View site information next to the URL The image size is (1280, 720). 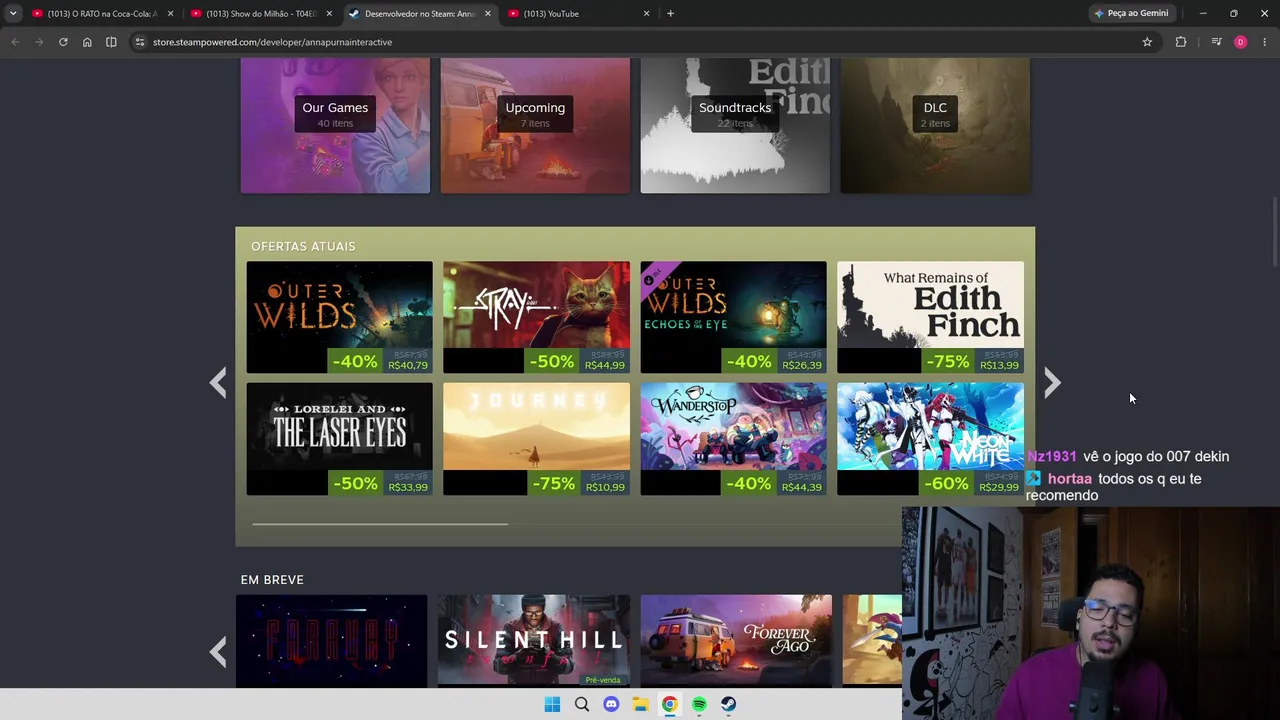click(x=140, y=42)
